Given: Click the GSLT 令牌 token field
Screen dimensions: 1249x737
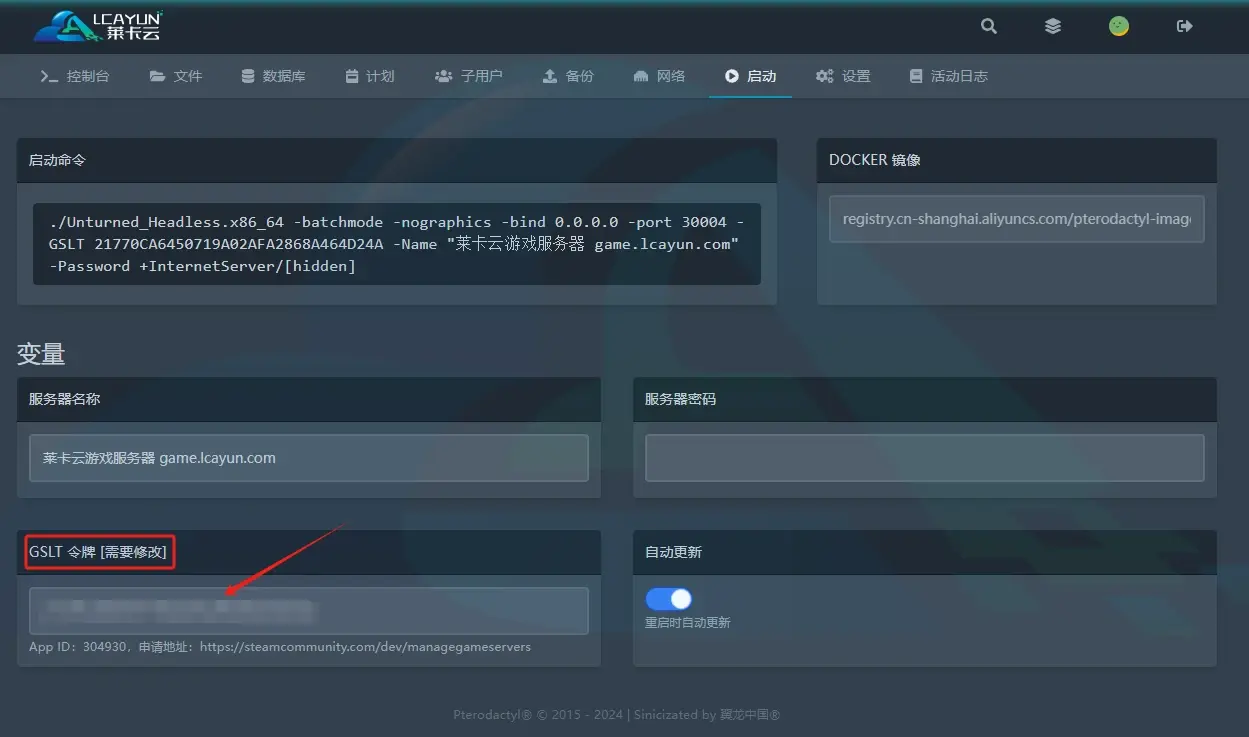Looking at the screenshot, I should 309,611.
